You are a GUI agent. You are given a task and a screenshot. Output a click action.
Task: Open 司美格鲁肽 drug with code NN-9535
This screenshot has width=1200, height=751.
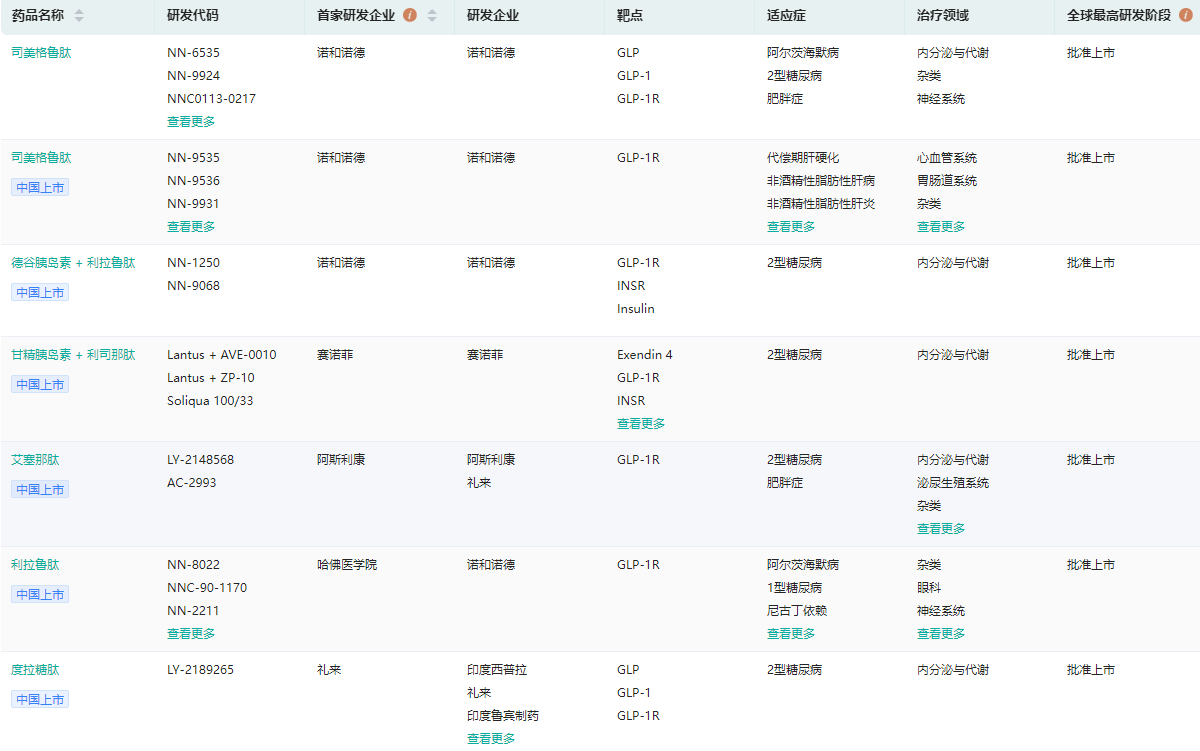[x=41, y=158]
